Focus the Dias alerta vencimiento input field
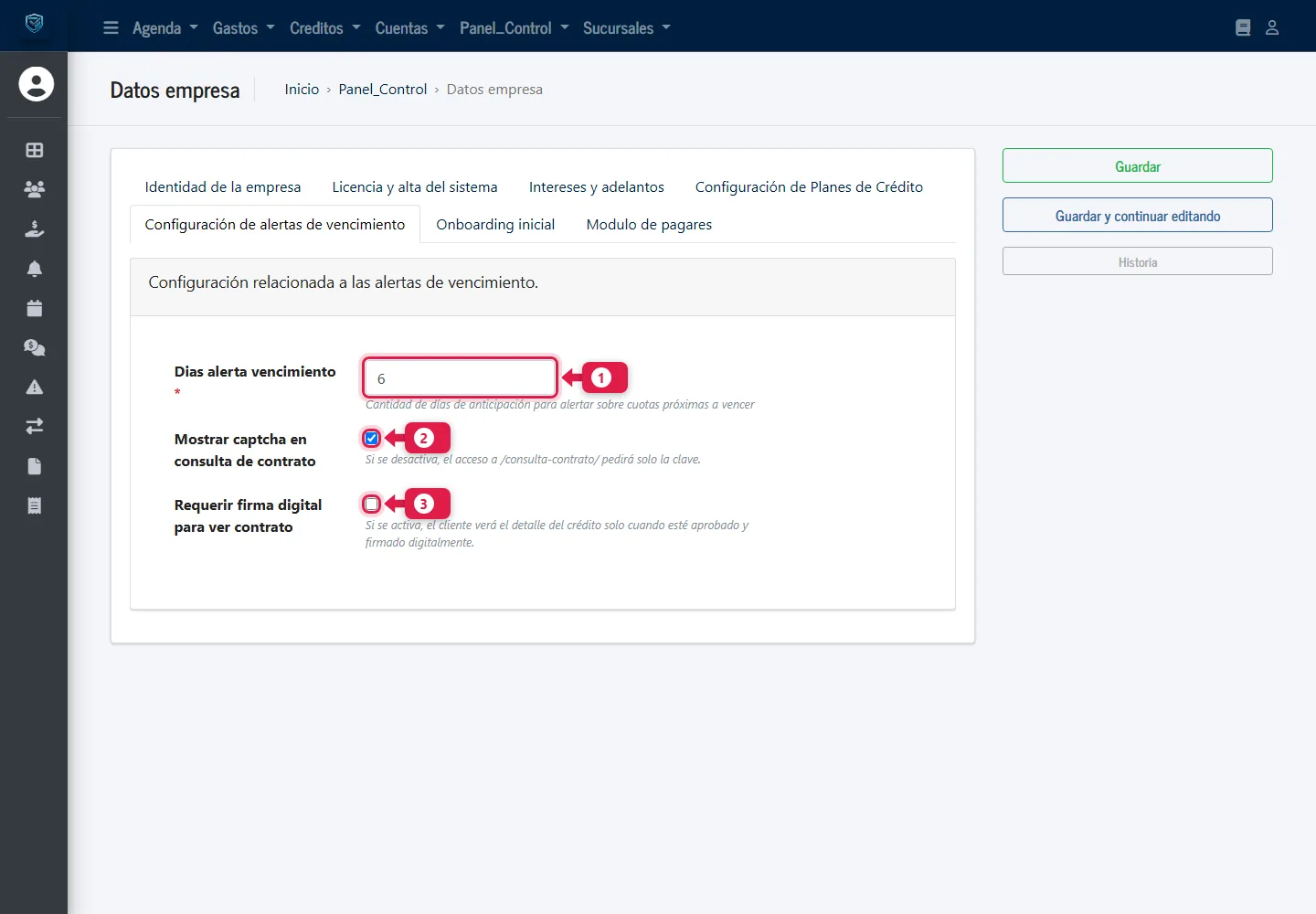The width and height of the screenshot is (1316, 914). point(460,377)
